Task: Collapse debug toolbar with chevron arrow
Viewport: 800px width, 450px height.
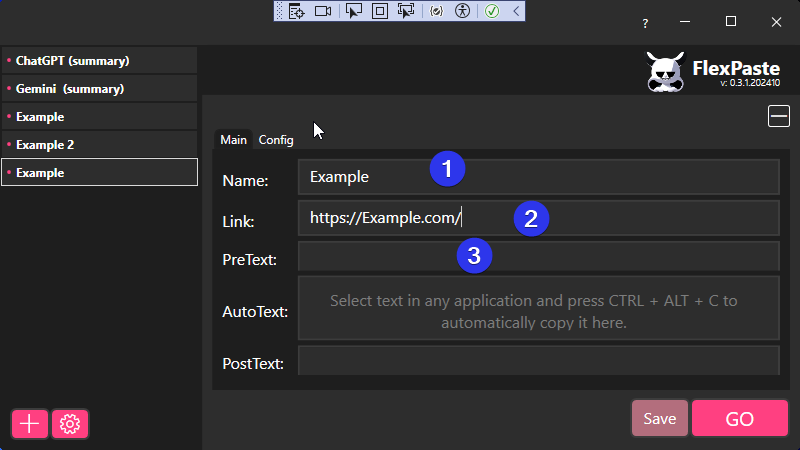Action: [x=515, y=11]
